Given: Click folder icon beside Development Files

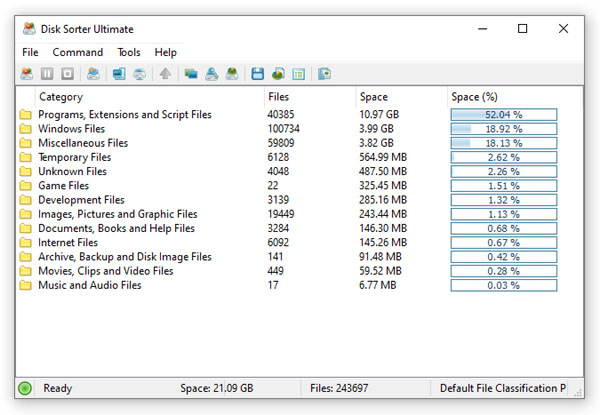Looking at the screenshot, I should 26,200.
